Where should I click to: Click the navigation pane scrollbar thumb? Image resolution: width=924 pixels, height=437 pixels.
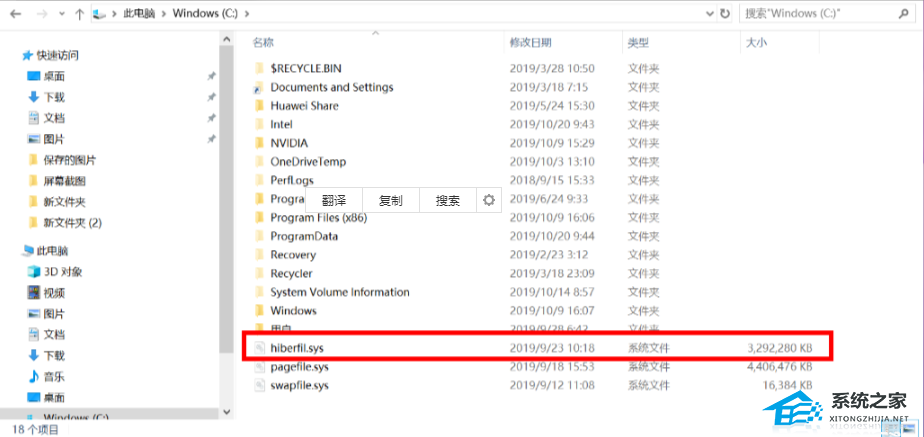click(x=225, y=199)
